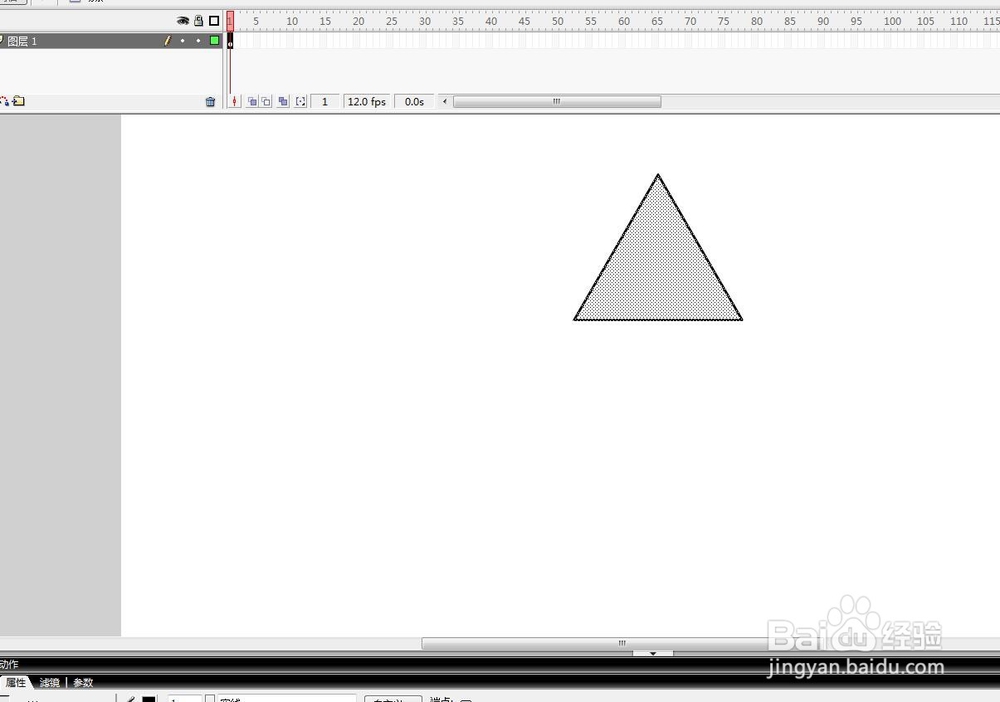Click timeline scroll left arrow
The width and height of the screenshot is (1000, 702).
click(x=445, y=101)
